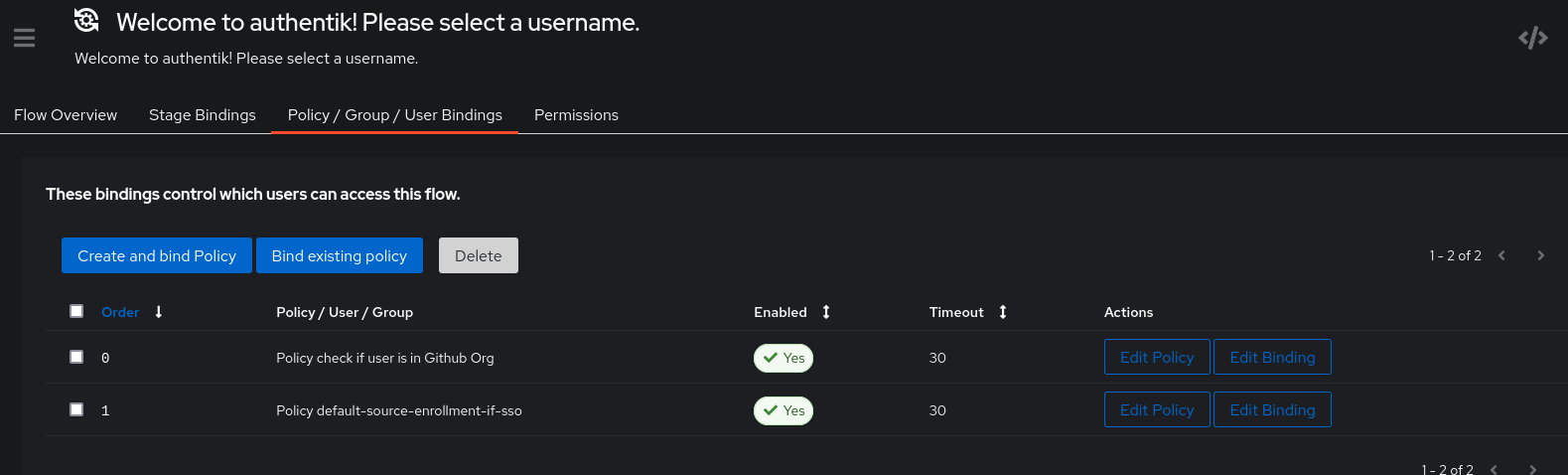The width and height of the screenshot is (1568, 475).
Task: Open the Flow Overview tab
Action: (x=66, y=115)
